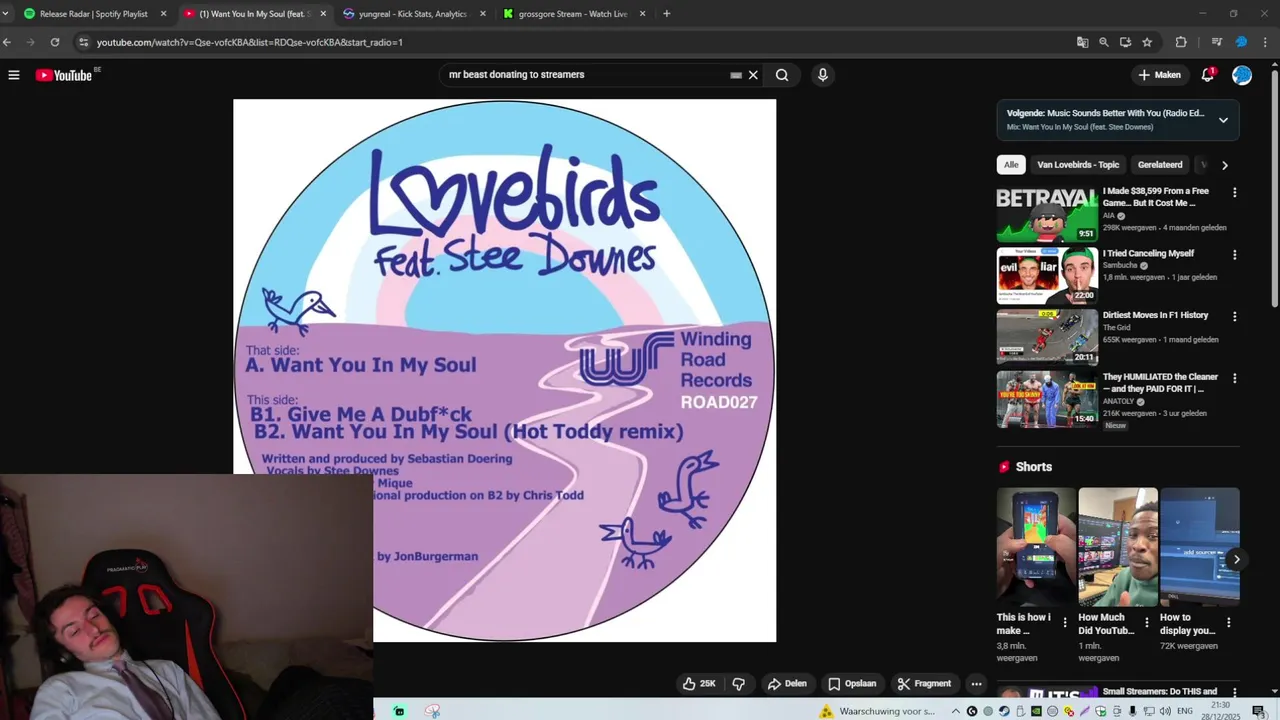Start voice search with the microphone
The height and width of the screenshot is (720, 1280).
(822, 75)
